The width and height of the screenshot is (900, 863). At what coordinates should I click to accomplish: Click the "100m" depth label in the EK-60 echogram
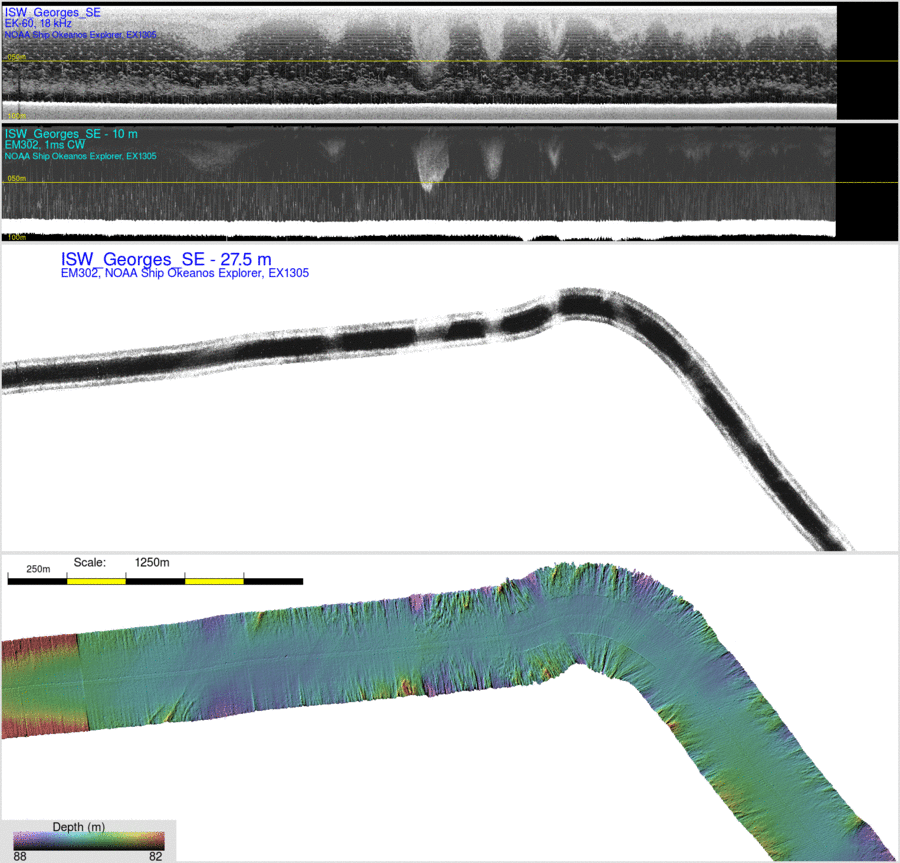(x=16, y=116)
